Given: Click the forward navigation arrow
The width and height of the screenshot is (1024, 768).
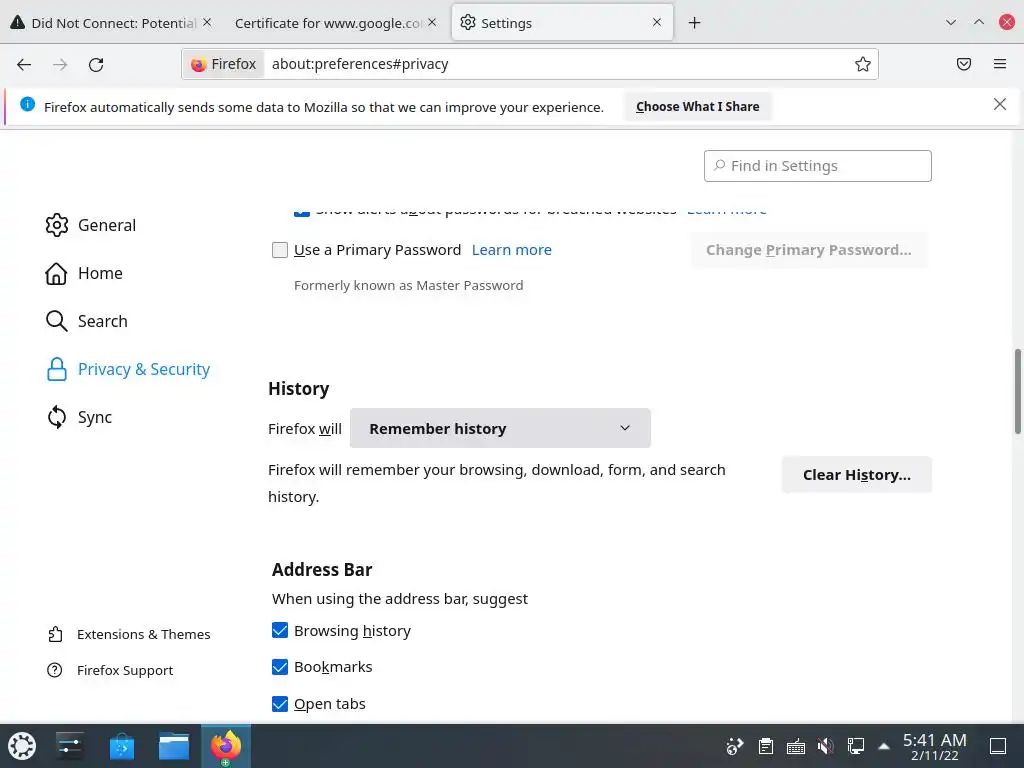Looking at the screenshot, I should coord(60,64).
